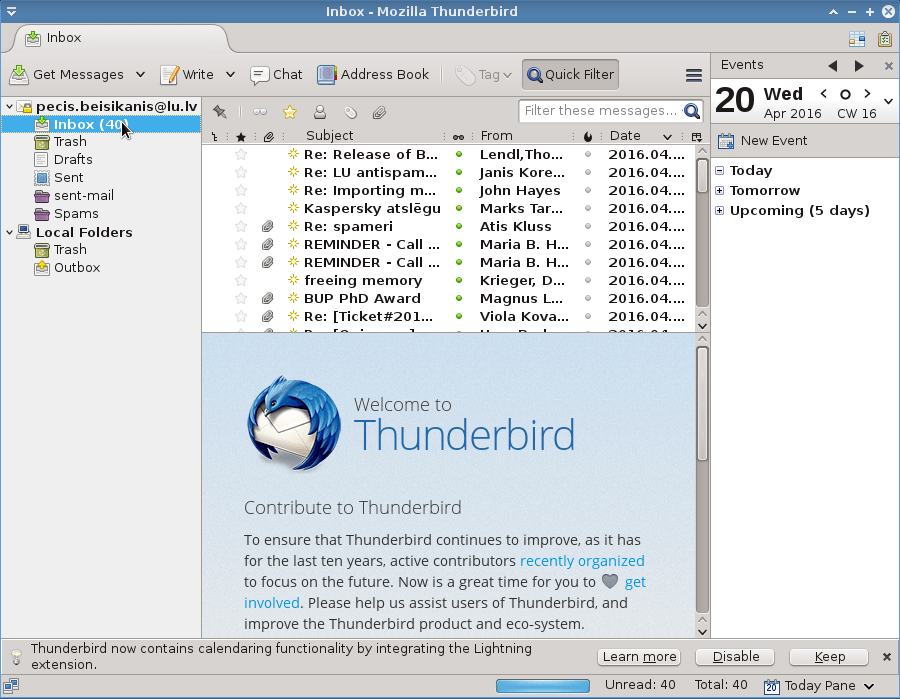Sort by starred column header
The height and width of the screenshot is (699, 900).
pos(241,137)
